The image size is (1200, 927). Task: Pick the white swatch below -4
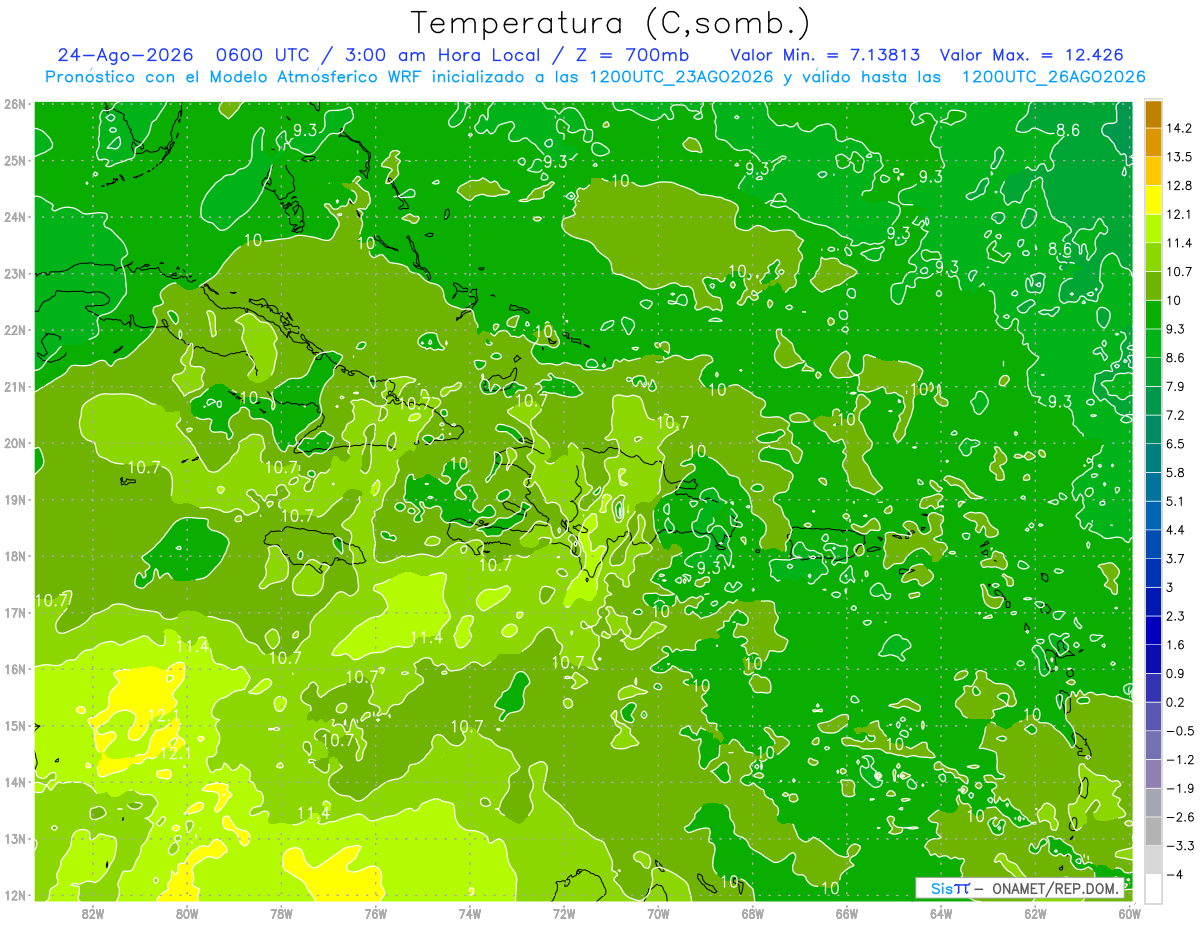(x=1153, y=888)
